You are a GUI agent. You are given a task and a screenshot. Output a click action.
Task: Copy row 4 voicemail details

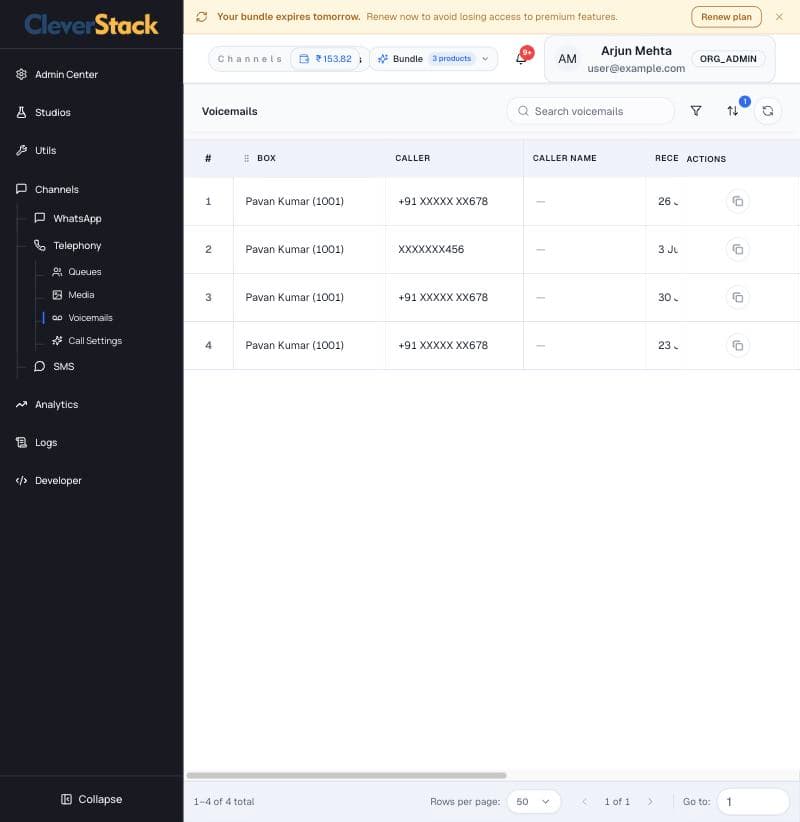pos(738,345)
